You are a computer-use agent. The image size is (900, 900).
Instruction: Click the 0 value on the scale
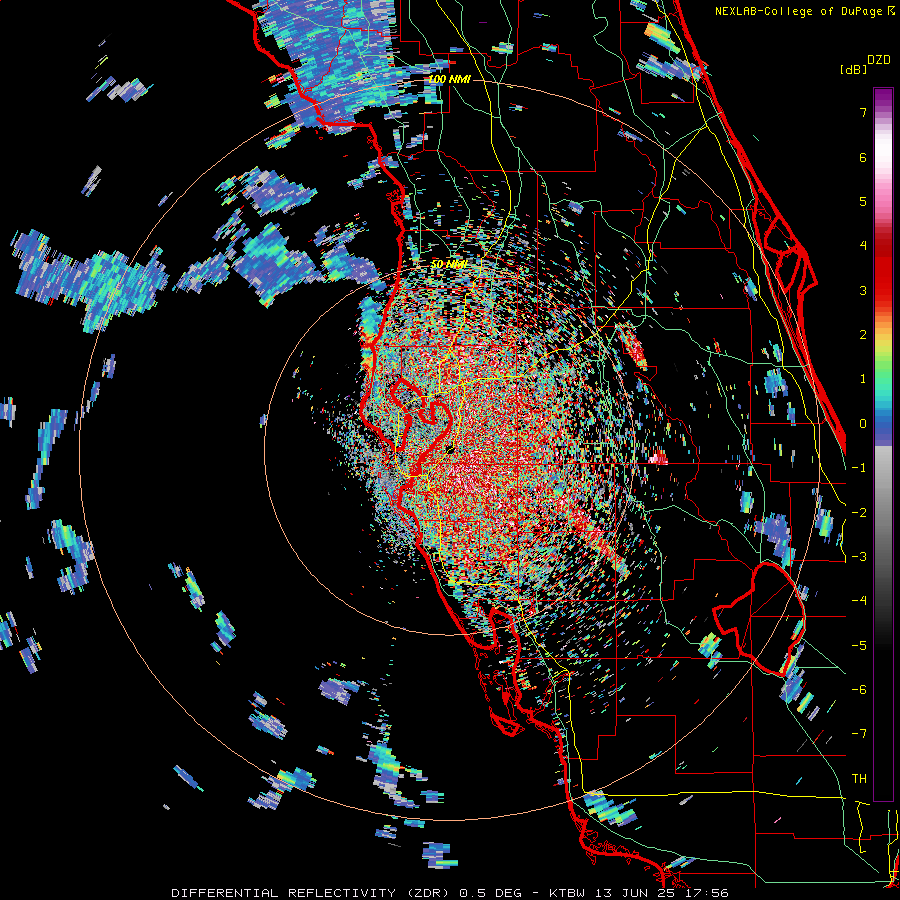pyautogui.click(x=863, y=424)
